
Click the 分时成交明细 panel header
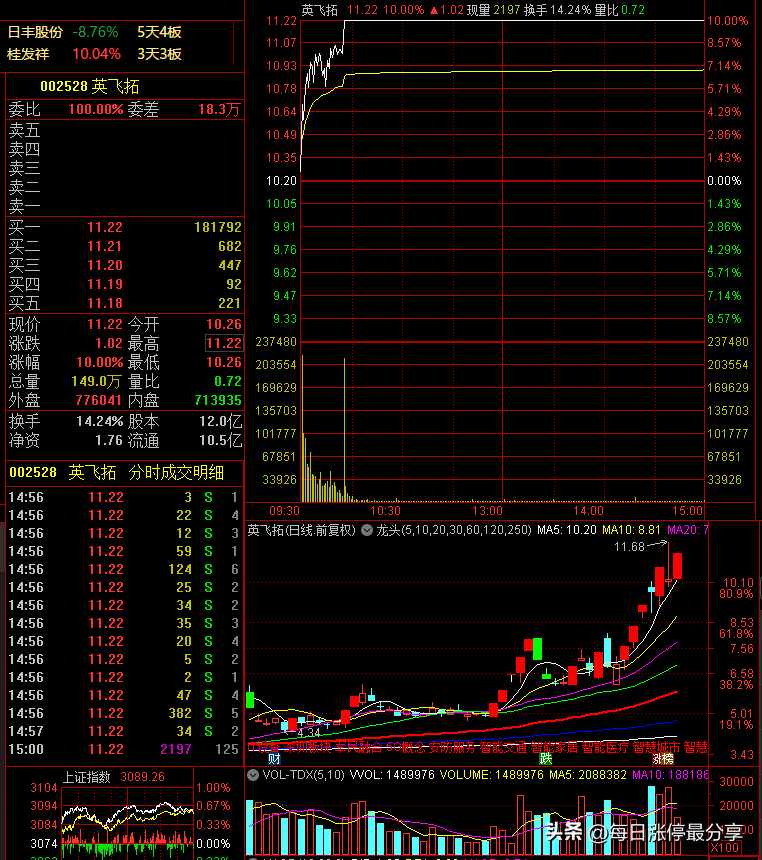(x=176, y=472)
